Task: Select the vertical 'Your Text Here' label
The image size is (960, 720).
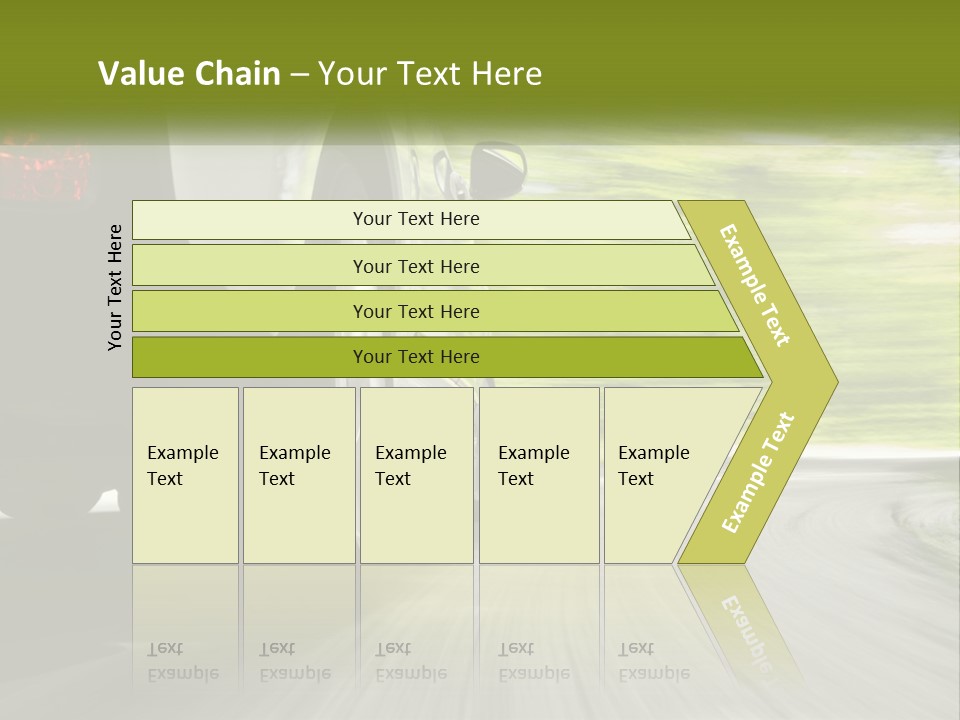Action: click(114, 287)
